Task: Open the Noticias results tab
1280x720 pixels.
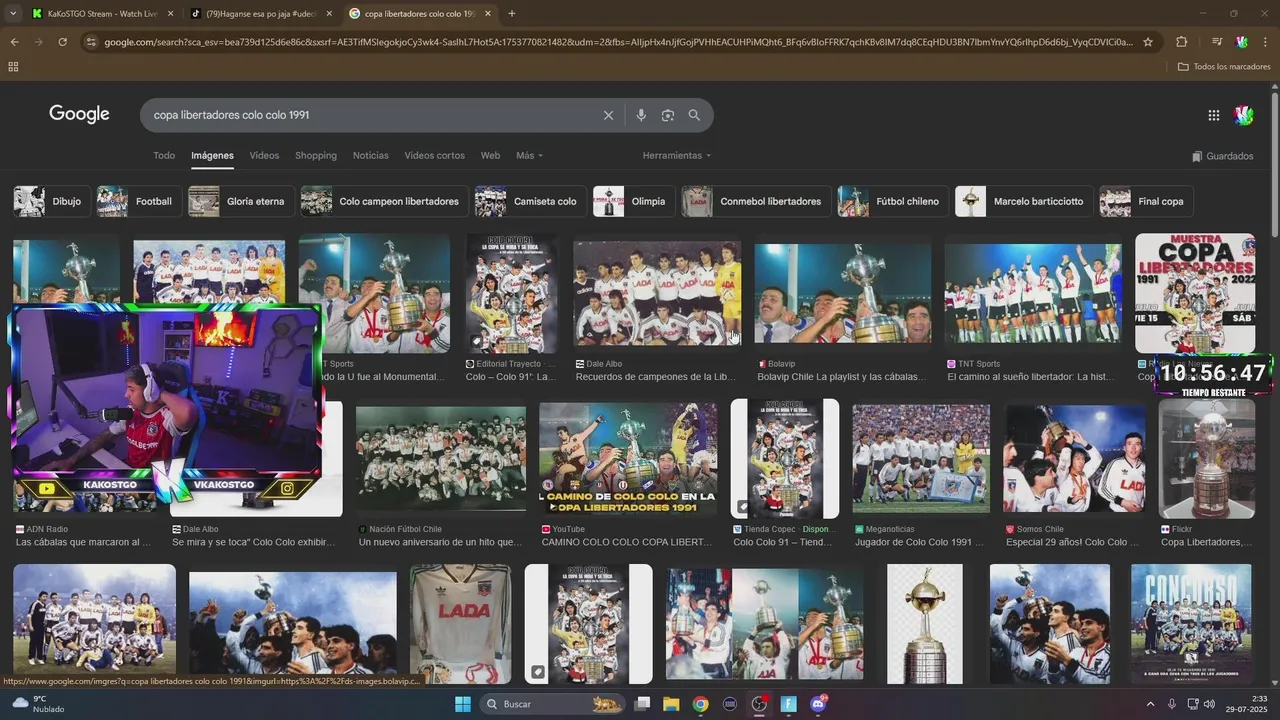Action: (371, 156)
